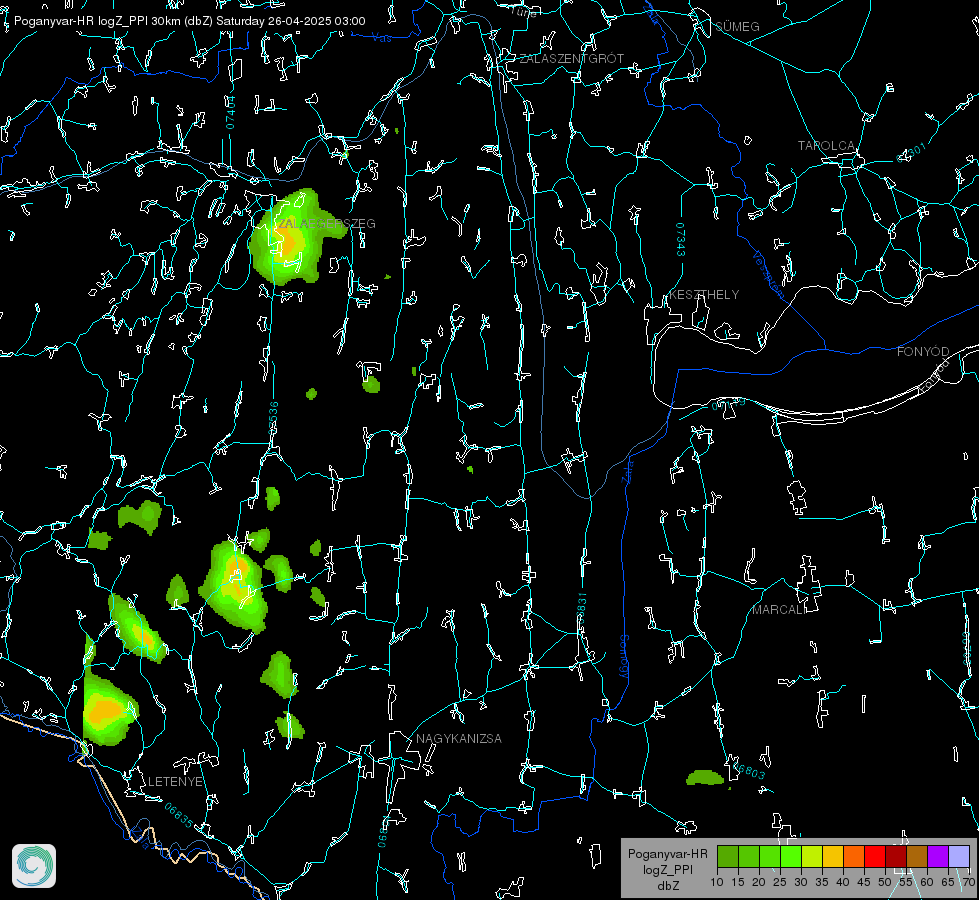Select the ZALASZENTGRÓT city label

tap(572, 59)
